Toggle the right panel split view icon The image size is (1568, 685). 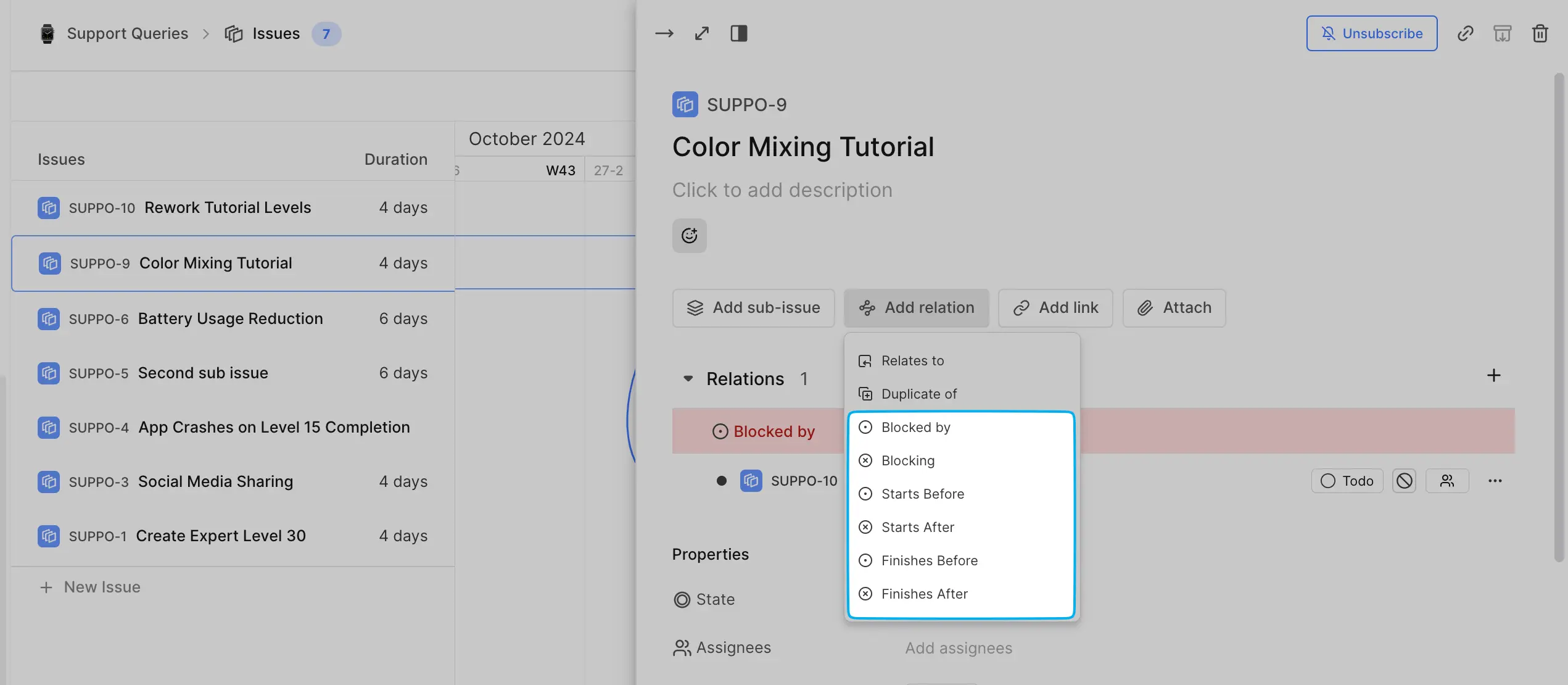tap(739, 33)
